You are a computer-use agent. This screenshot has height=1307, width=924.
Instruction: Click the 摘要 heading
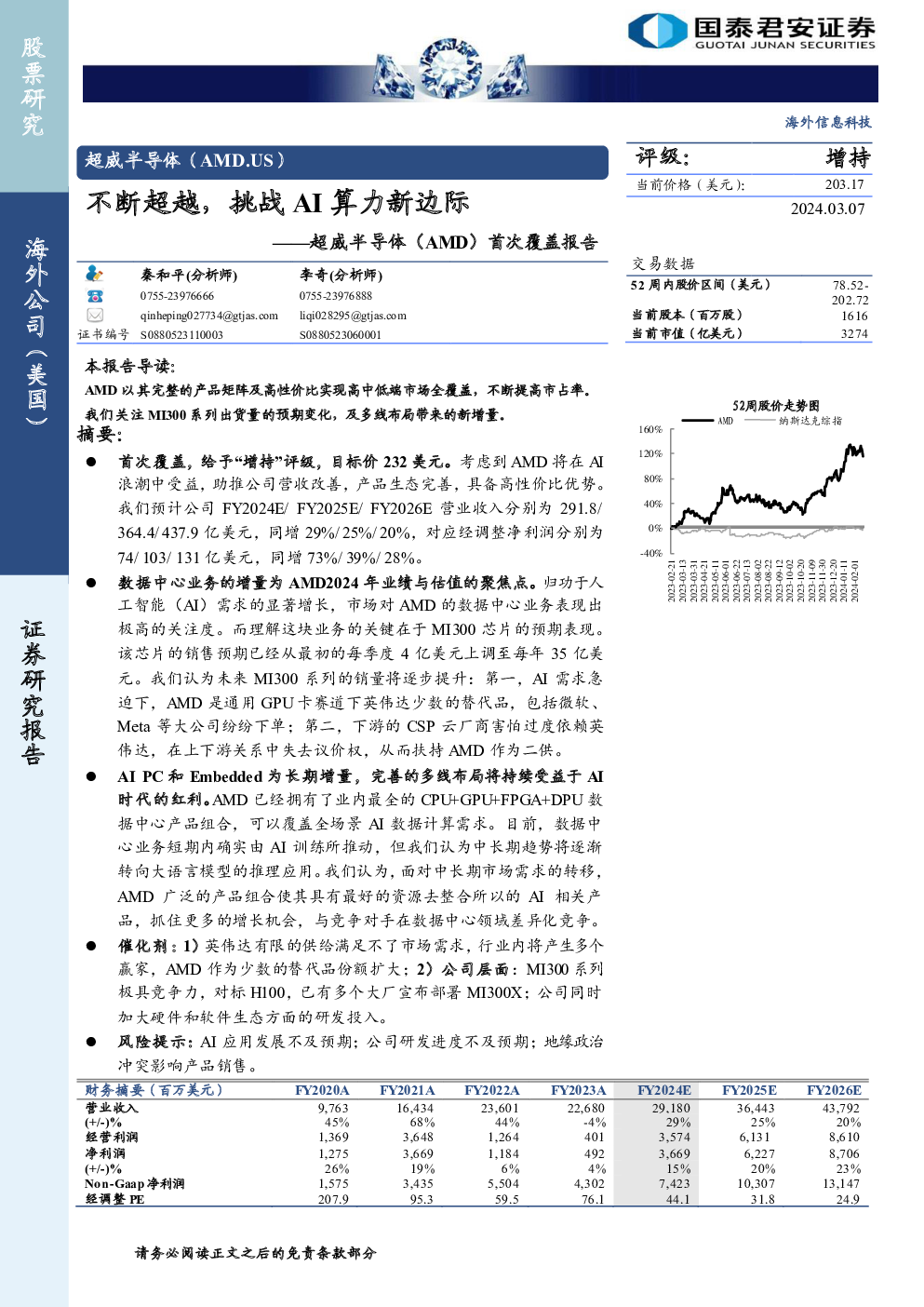100,434
